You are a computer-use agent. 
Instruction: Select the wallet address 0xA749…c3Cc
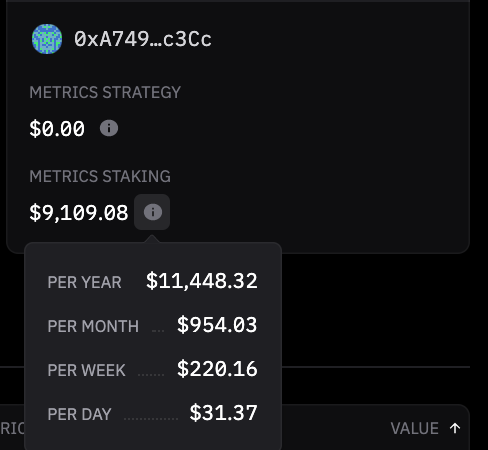[x=143, y=39]
